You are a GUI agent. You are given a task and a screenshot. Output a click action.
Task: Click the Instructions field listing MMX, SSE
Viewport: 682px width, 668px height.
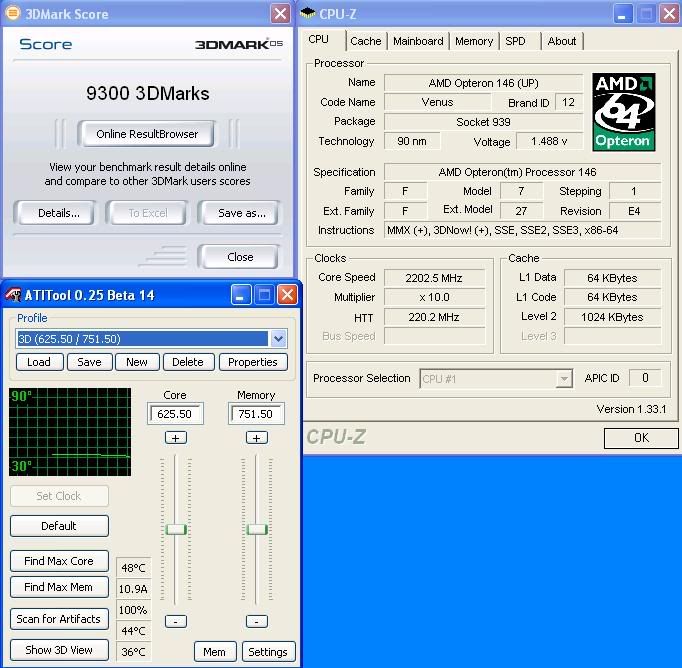click(x=522, y=230)
